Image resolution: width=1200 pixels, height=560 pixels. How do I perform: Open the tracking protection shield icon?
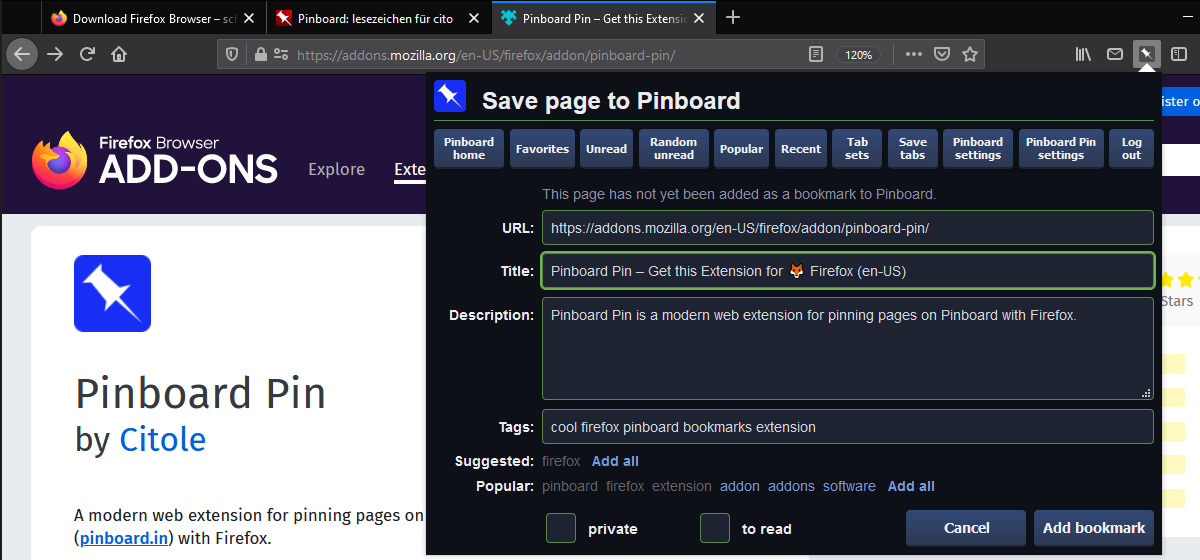click(x=232, y=54)
